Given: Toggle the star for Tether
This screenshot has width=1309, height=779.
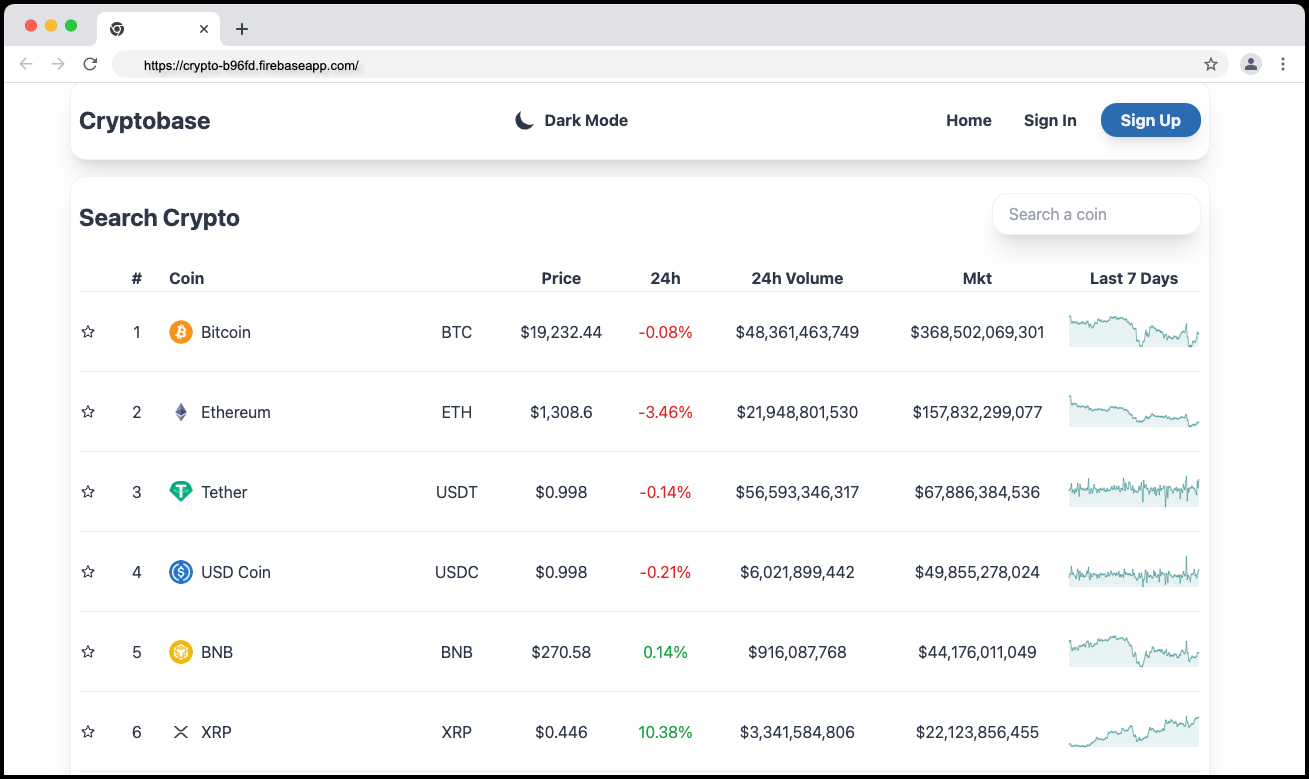Looking at the screenshot, I should click(x=88, y=492).
